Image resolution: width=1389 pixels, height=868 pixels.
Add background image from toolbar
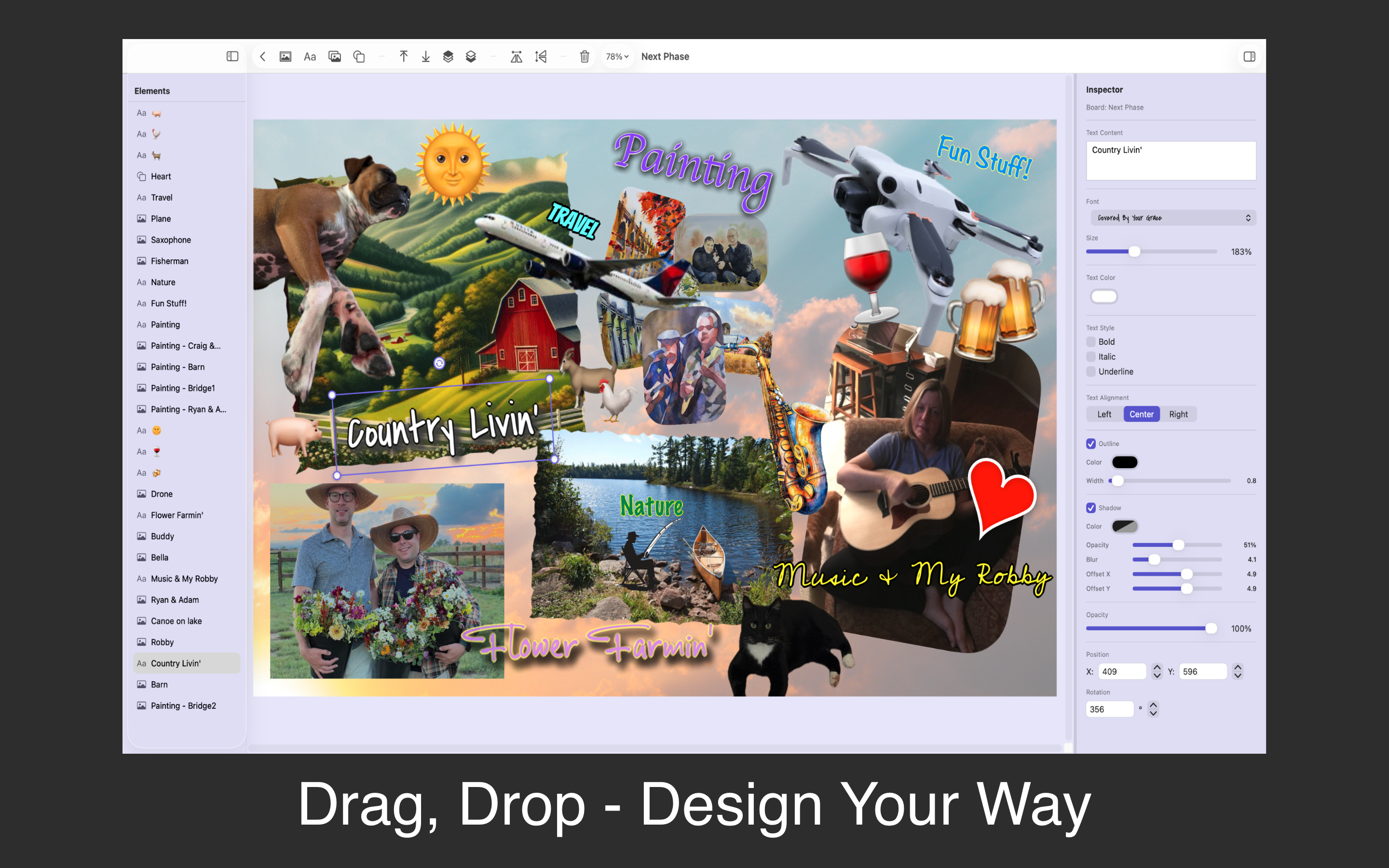(335, 56)
